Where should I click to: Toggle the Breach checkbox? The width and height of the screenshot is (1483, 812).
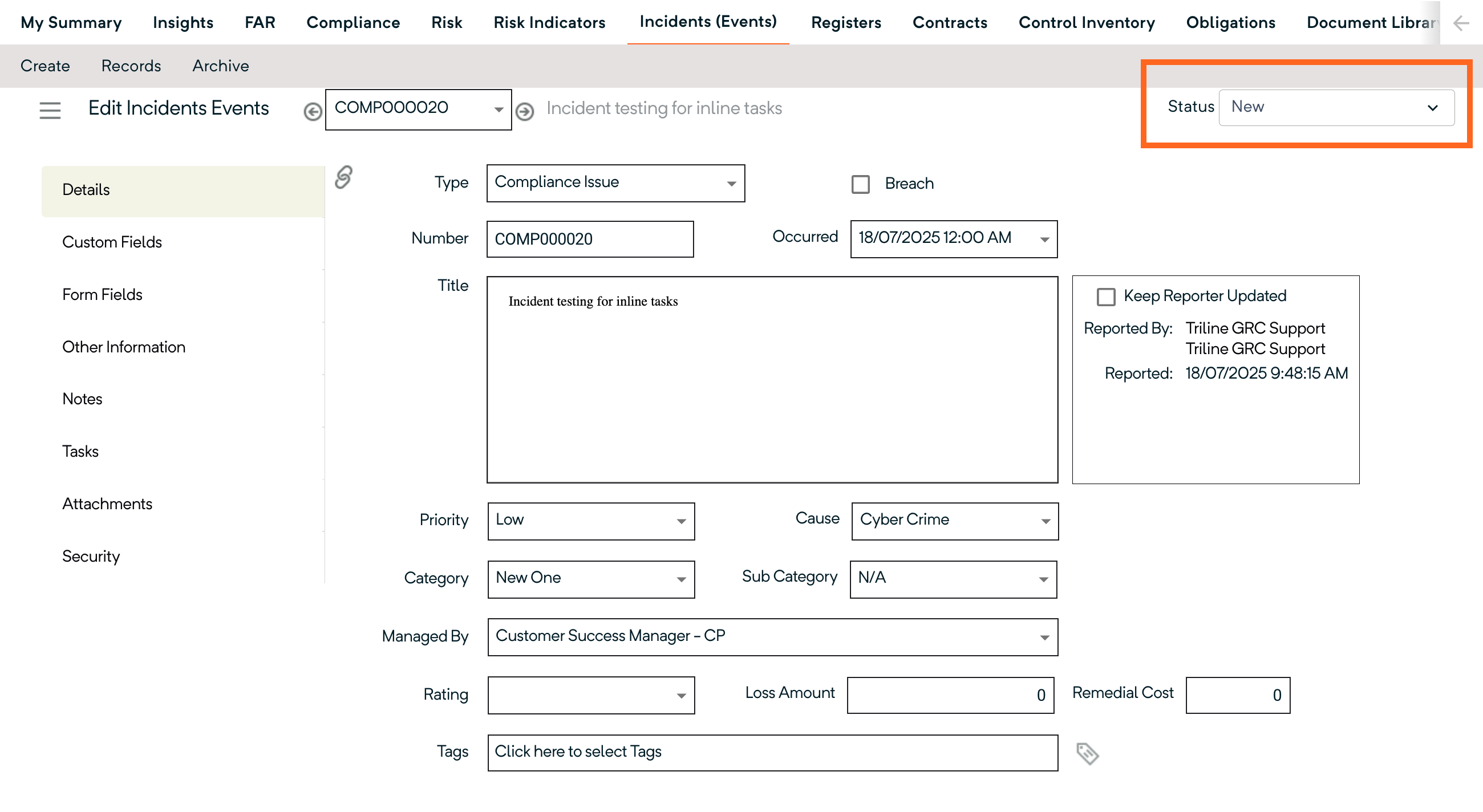[861, 184]
